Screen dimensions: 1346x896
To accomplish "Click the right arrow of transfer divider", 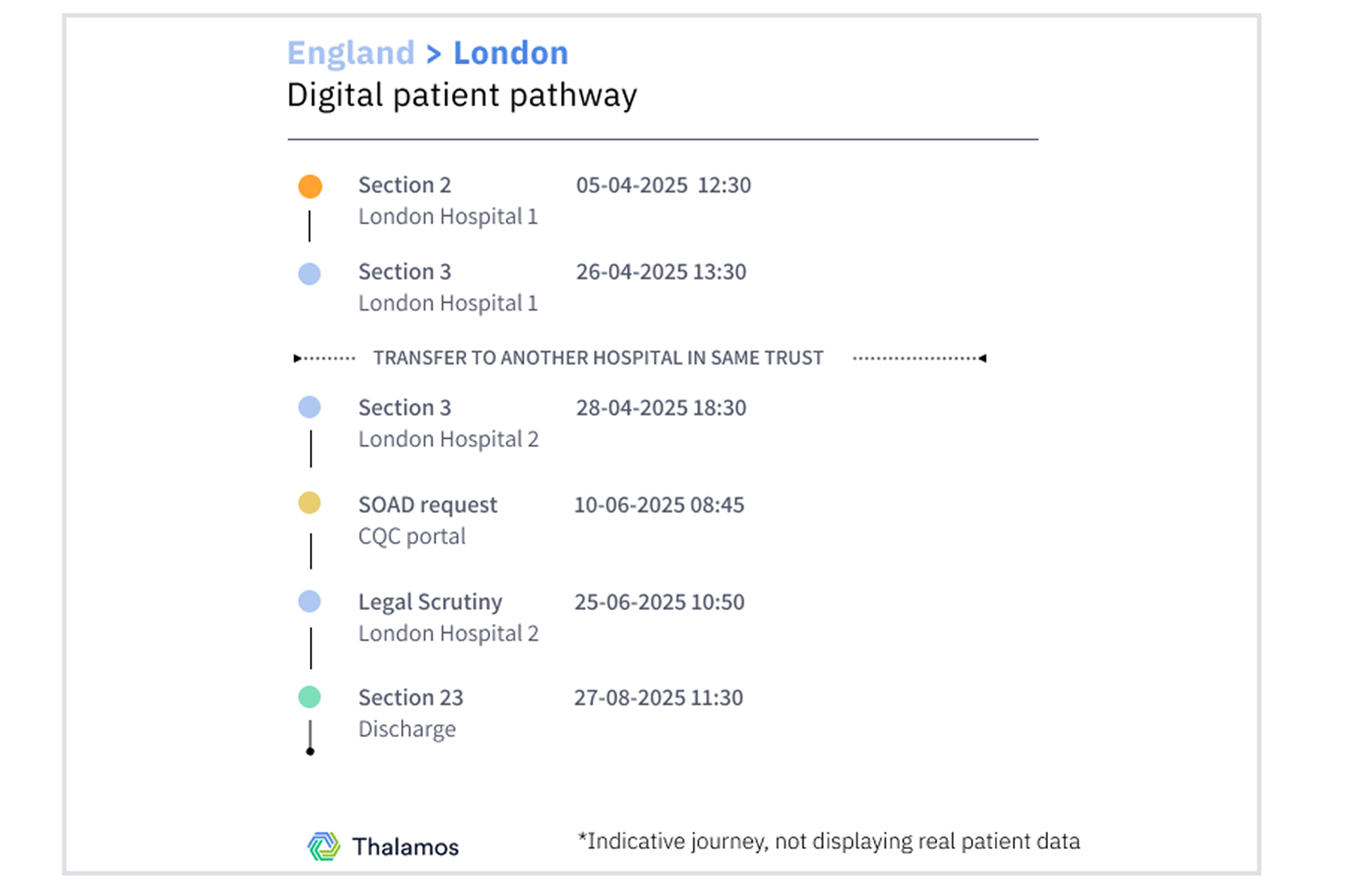I will click(x=982, y=358).
